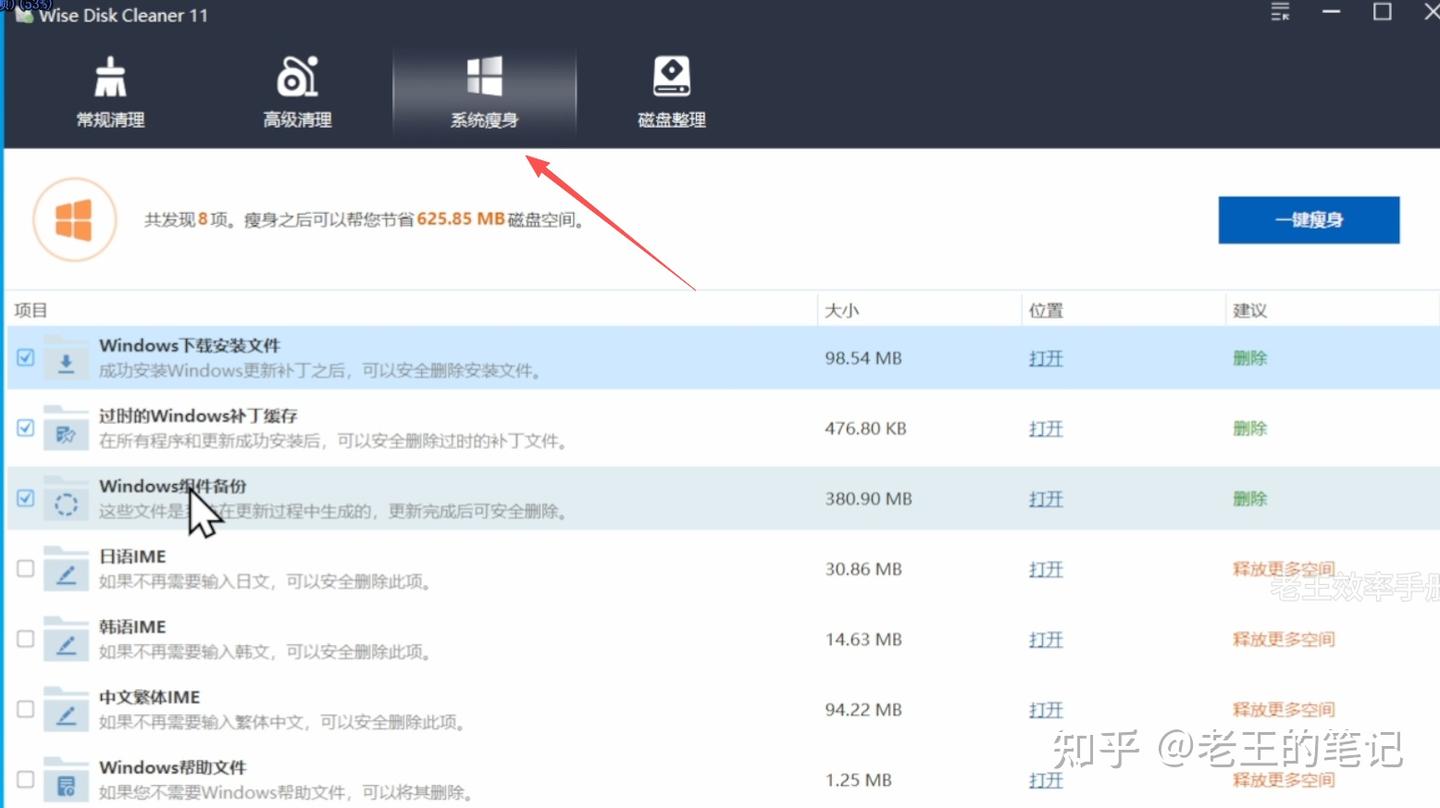Check the 中文繁体IME checkbox
This screenshot has width=1440, height=808.
(26, 709)
